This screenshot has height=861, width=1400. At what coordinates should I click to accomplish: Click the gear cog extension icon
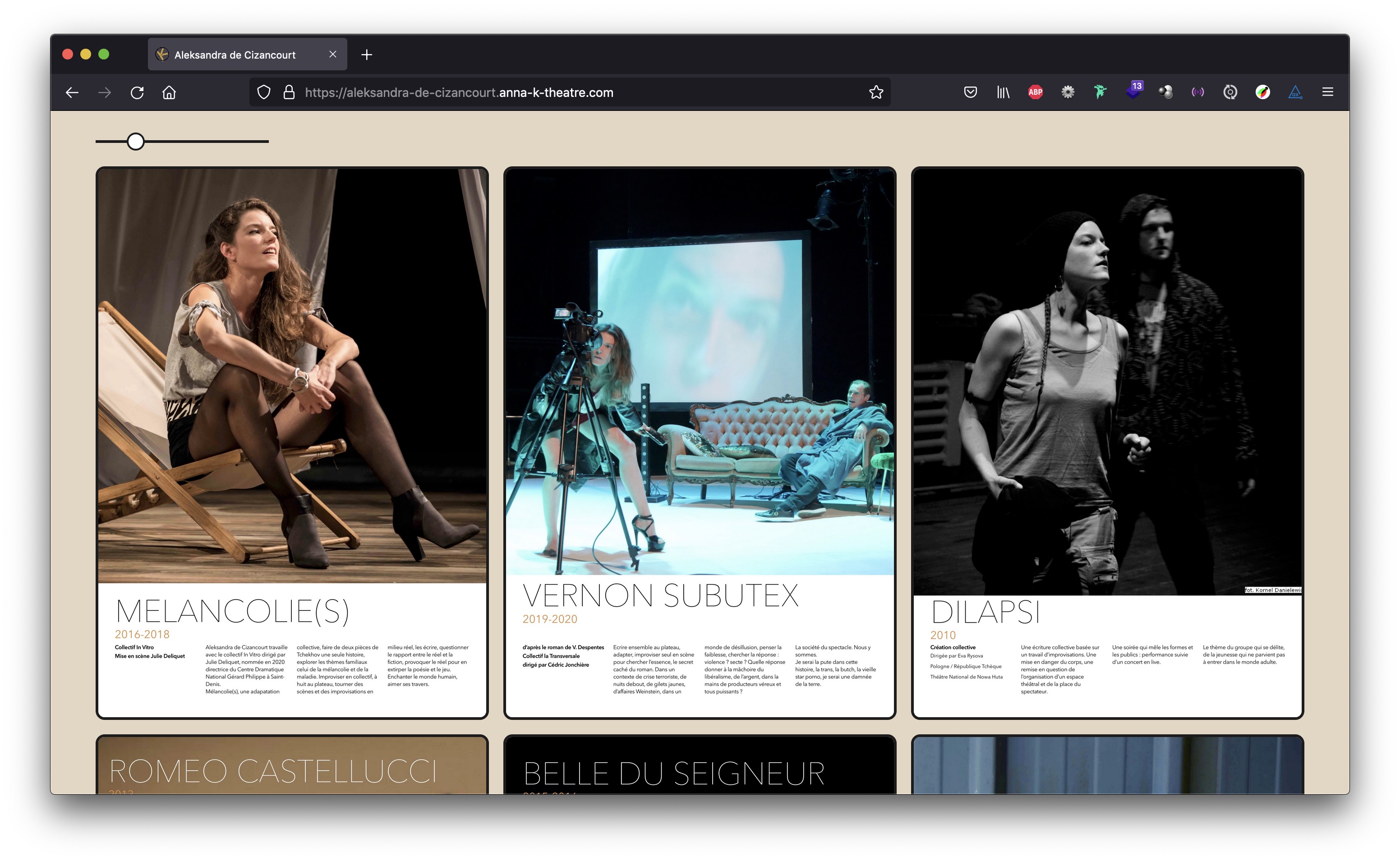point(1068,92)
